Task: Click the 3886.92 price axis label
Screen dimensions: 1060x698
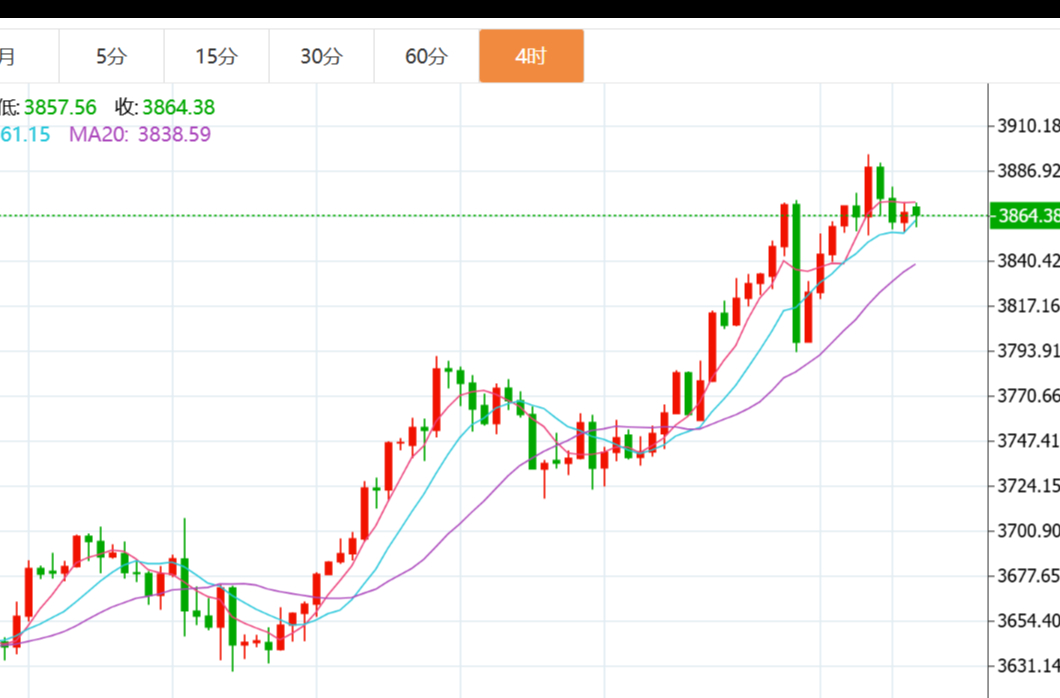Action: point(1028,171)
